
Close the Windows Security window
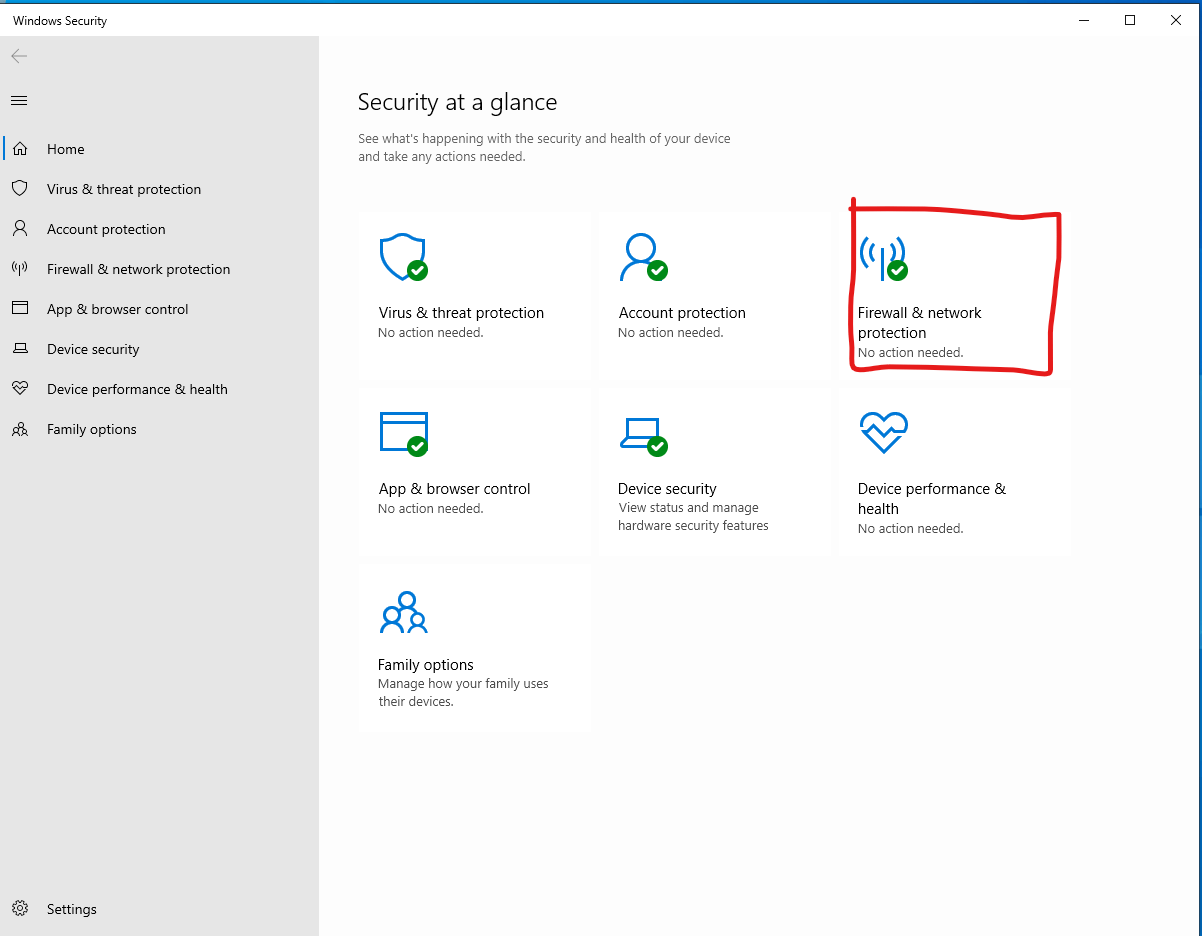coord(1176,20)
